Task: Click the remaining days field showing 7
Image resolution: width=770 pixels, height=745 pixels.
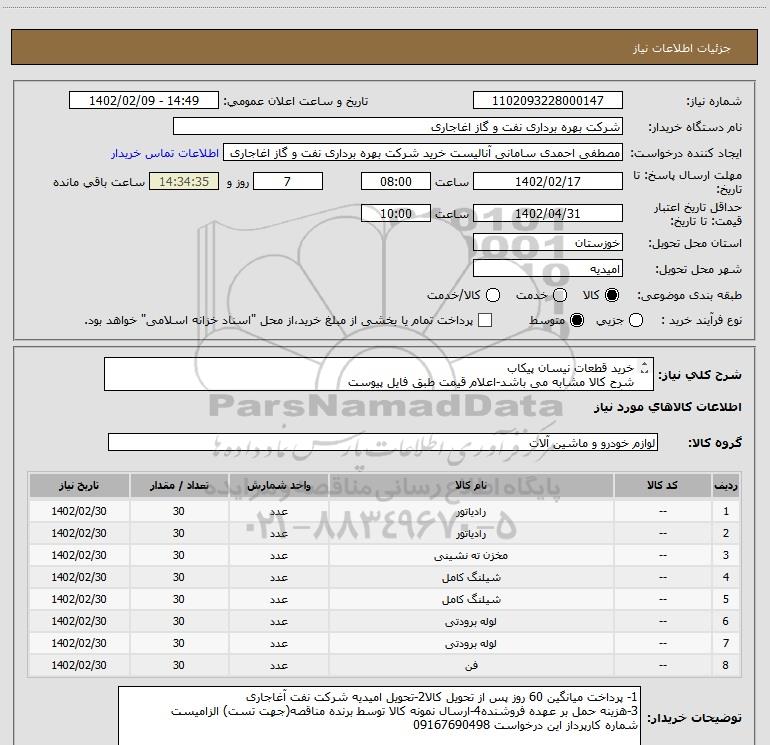Action: tap(288, 182)
